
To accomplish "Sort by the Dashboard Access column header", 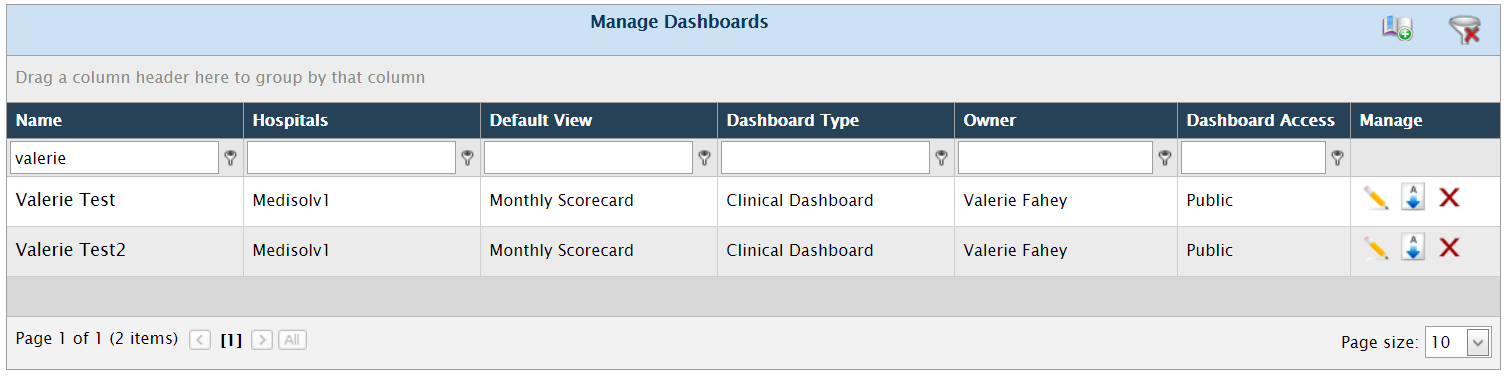I will [1260, 120].
